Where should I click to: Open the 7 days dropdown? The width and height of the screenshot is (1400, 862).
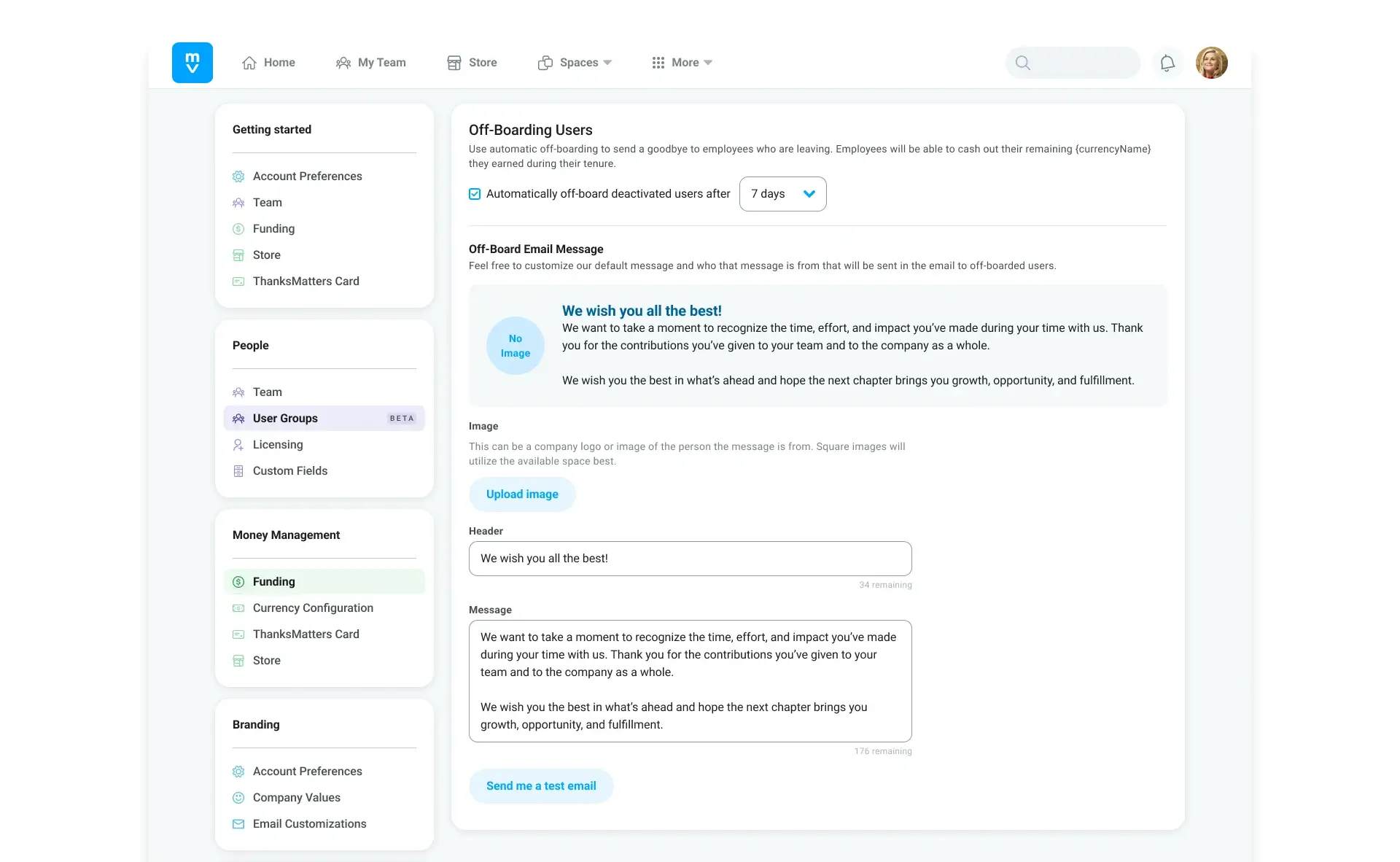tap(782, 194)
